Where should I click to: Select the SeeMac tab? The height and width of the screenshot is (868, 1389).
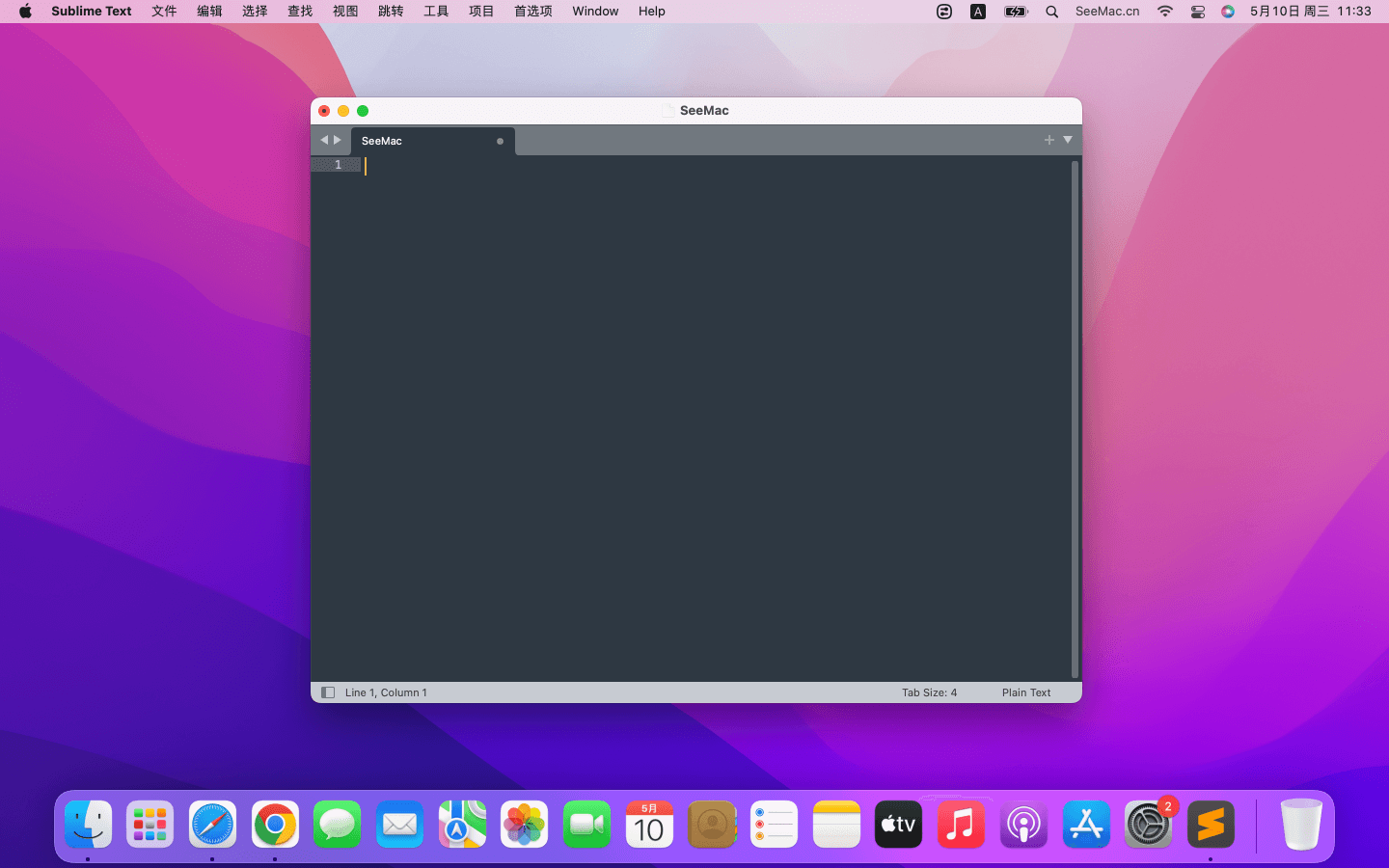click(x=432, y=141)
